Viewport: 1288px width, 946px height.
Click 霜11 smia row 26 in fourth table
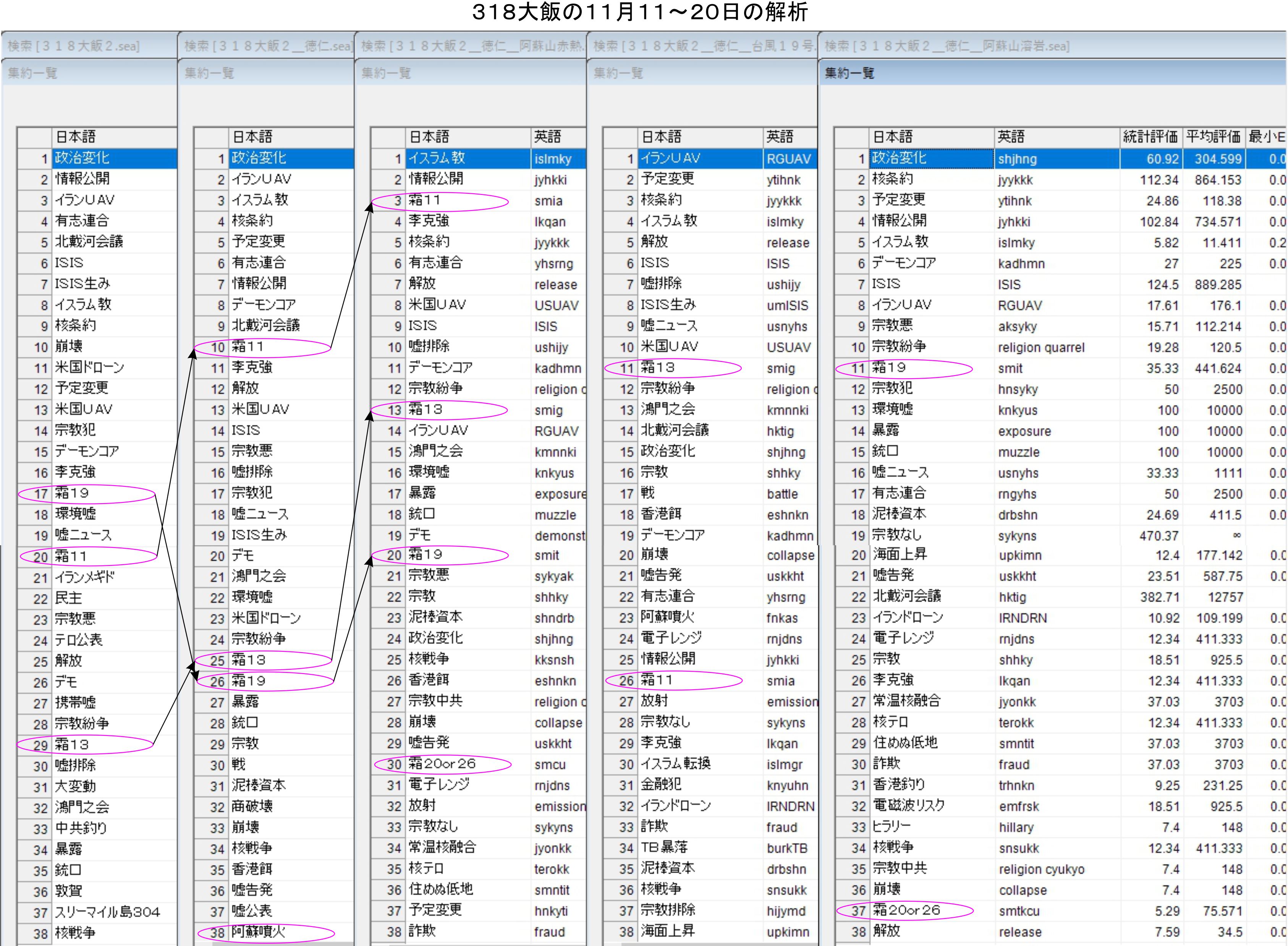point(657,681)
